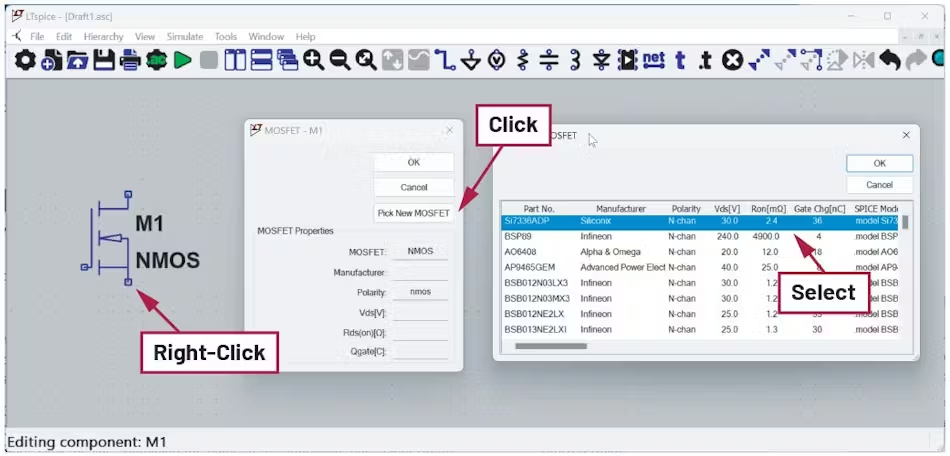Image resolution: width=950 pixels, height=456 pixels.
Task: Open the settings gear in the toolbar
Action: tap(25, 60)
